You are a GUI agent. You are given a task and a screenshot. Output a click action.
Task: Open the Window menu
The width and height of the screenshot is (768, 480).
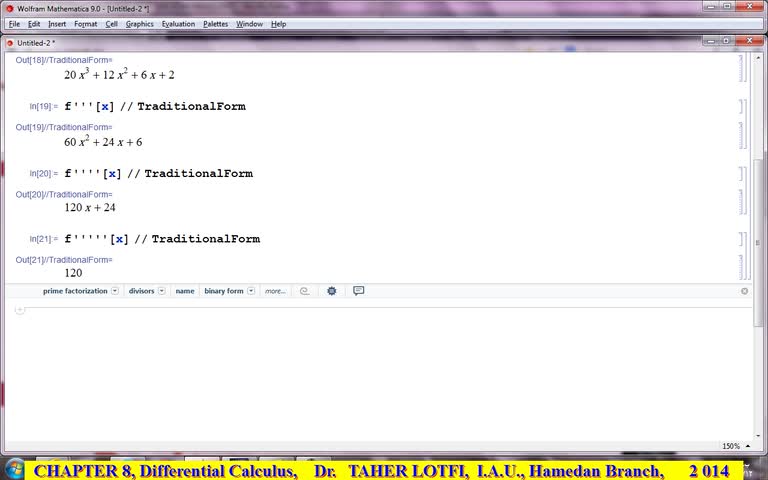click(249, 24)
